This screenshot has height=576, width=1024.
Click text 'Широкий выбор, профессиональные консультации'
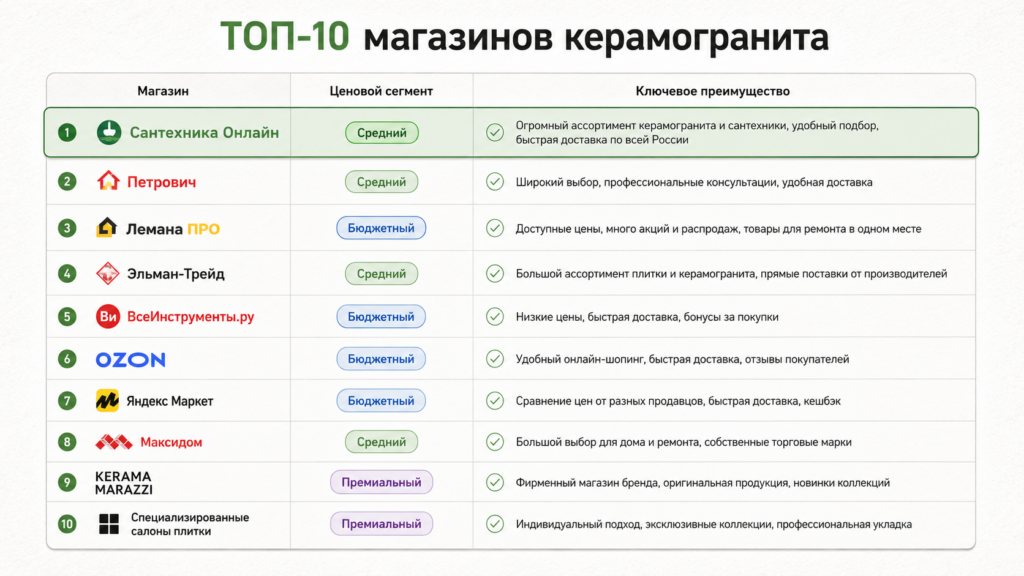646,182
